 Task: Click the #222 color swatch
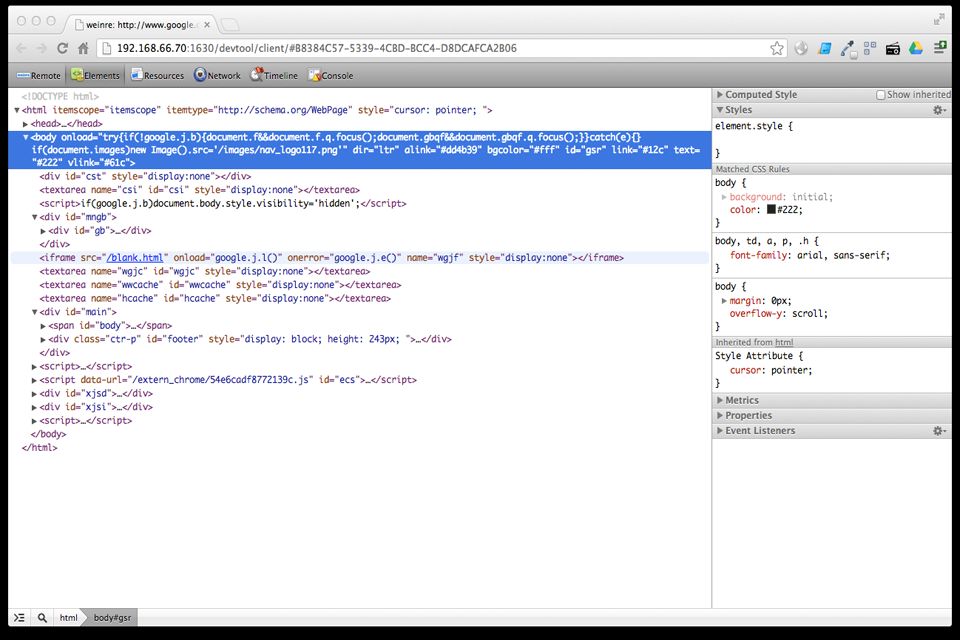(x=772, y=210)
